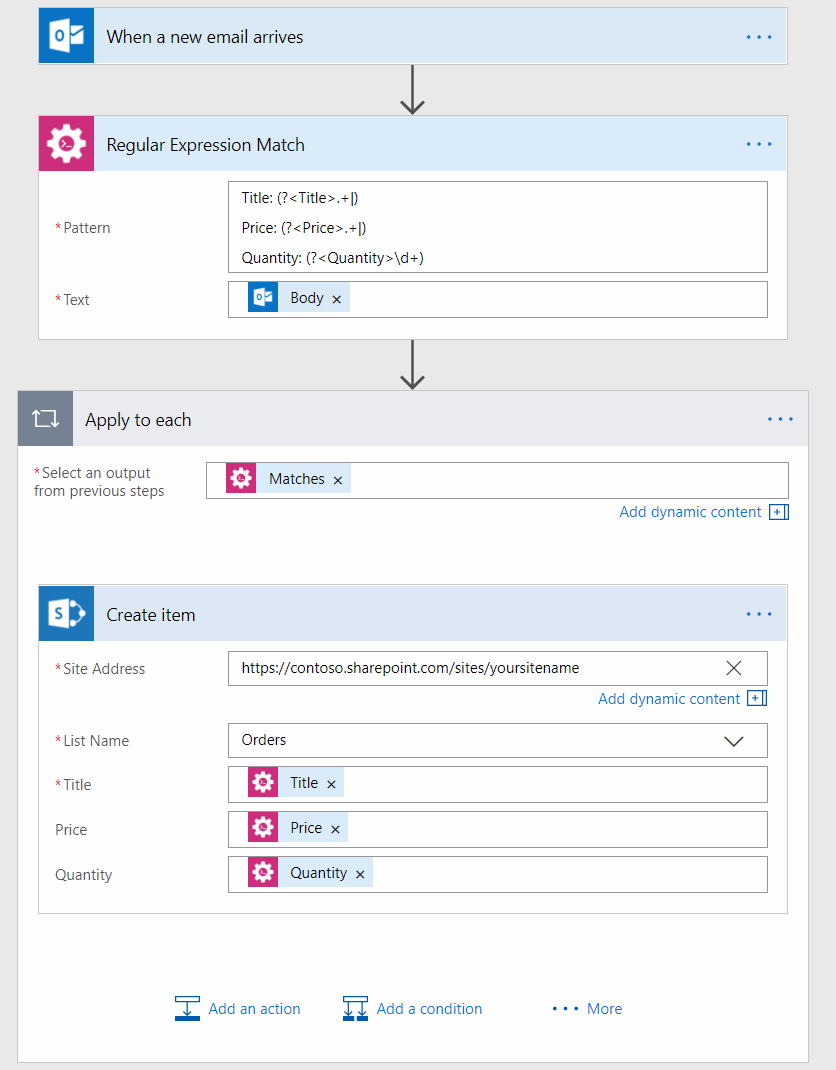The height and width of the screenshot is (1070, 836).
Task: Remove the Body token from Text field
Action: point(337,297)
